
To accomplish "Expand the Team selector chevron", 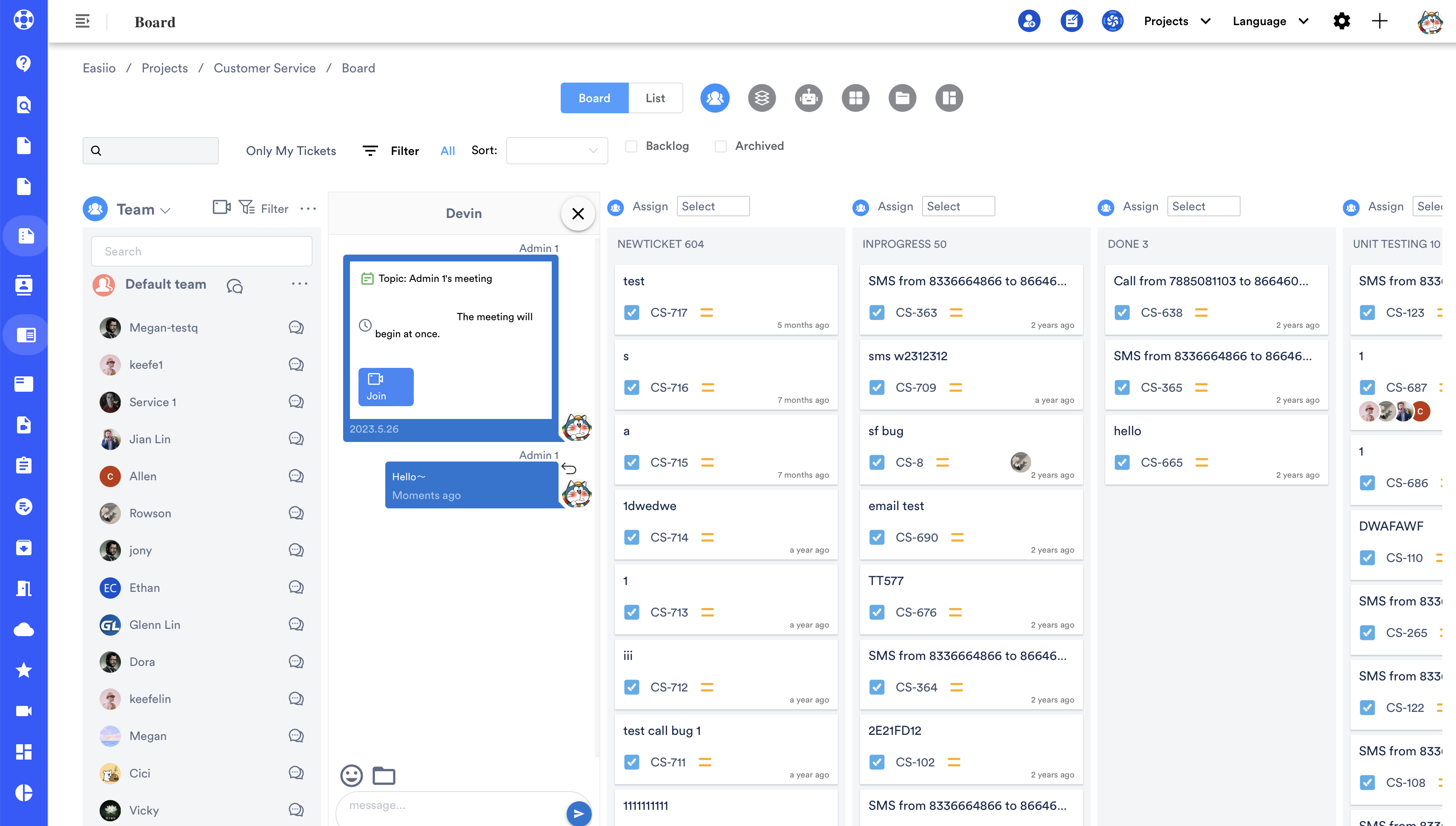I will click(x=165, y=210).
